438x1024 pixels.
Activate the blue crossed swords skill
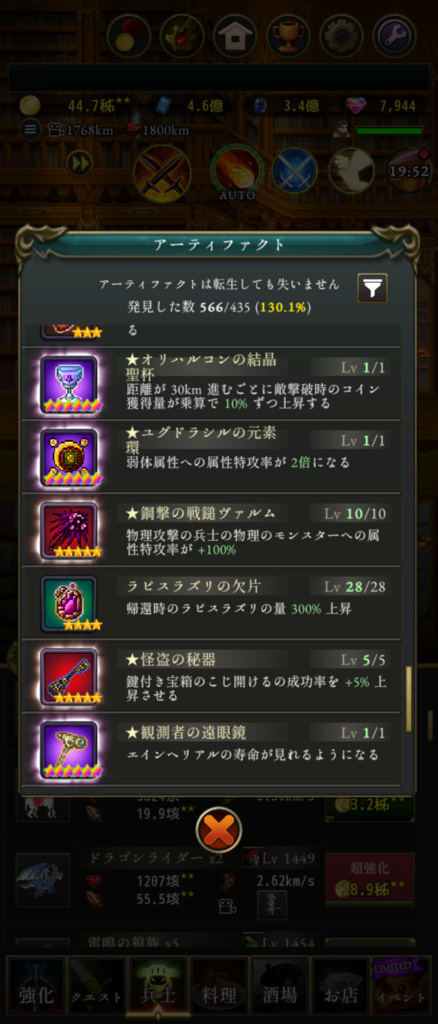click(295, 170)
